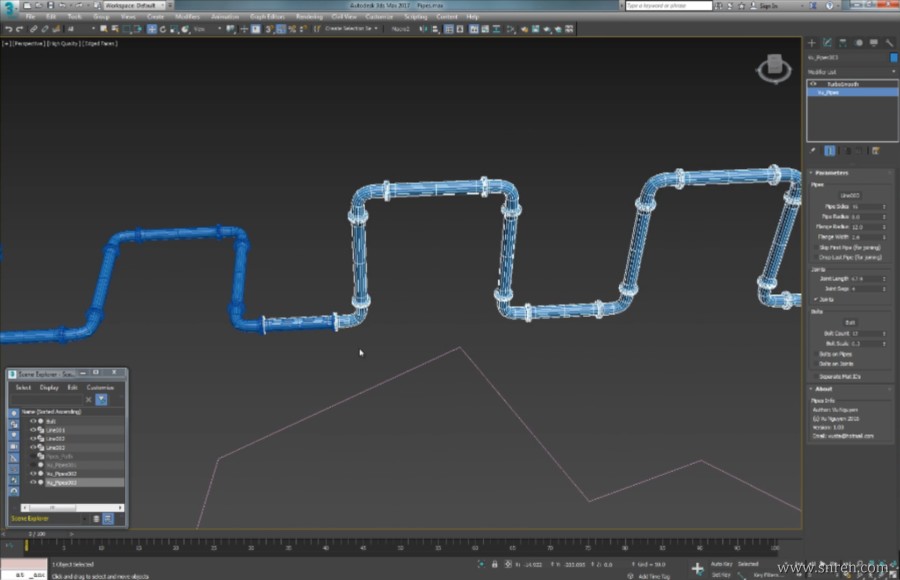Click the Pin Stack icon
The height and width of the screenshot is (580, 900).
(813, 150)
